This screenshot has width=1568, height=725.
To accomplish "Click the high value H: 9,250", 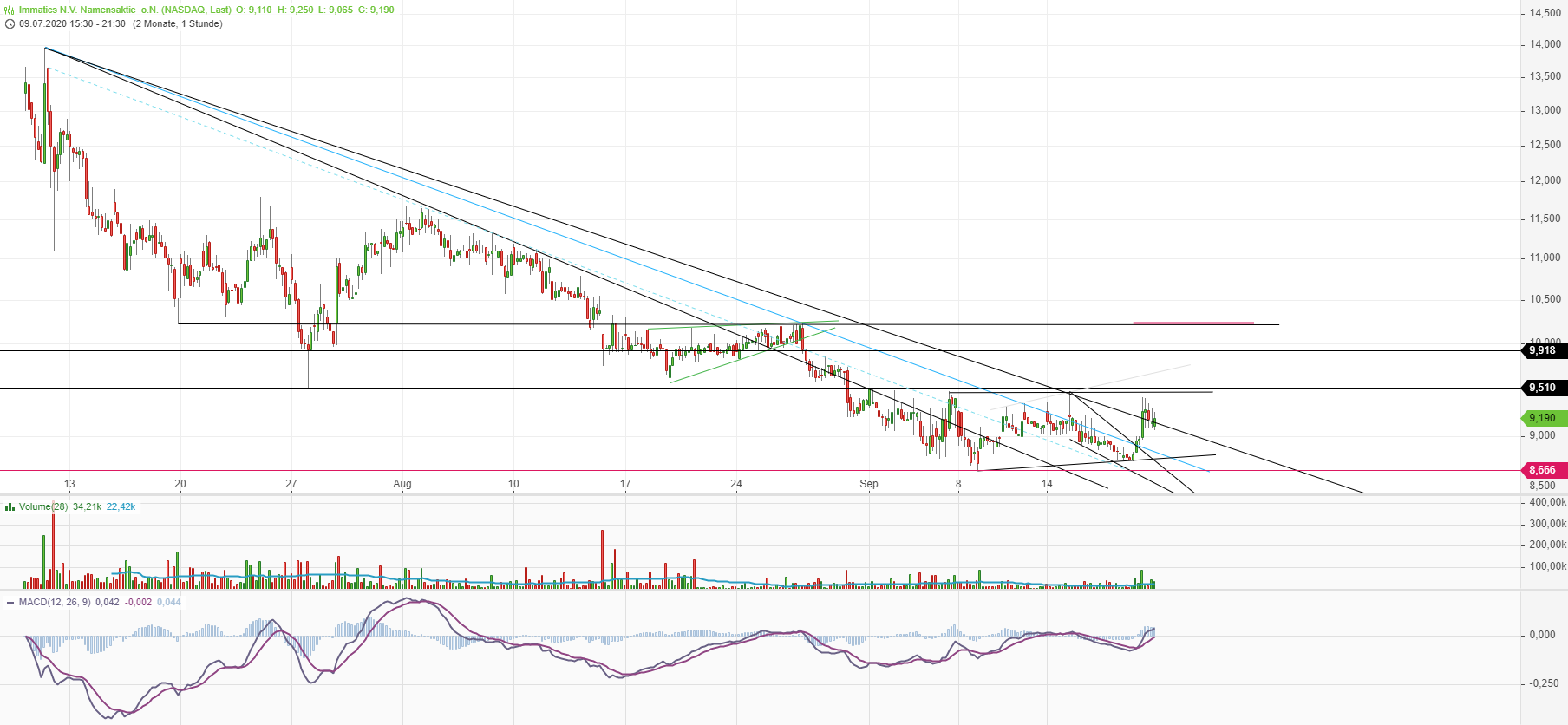I will click(x=296, y=10).
